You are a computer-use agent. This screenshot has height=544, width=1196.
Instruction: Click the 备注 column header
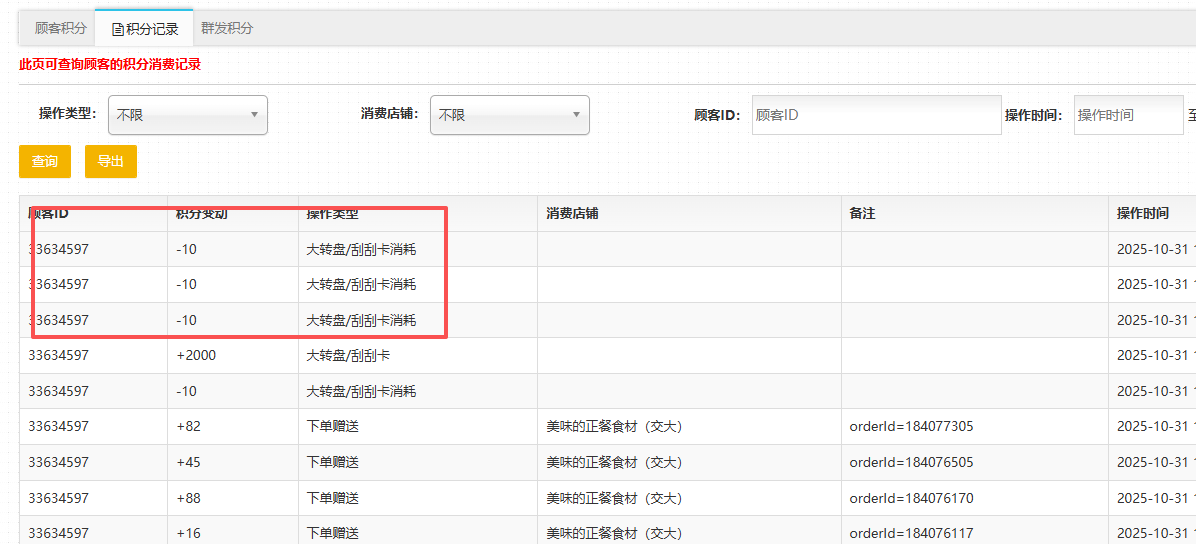(x=862, y=213)
